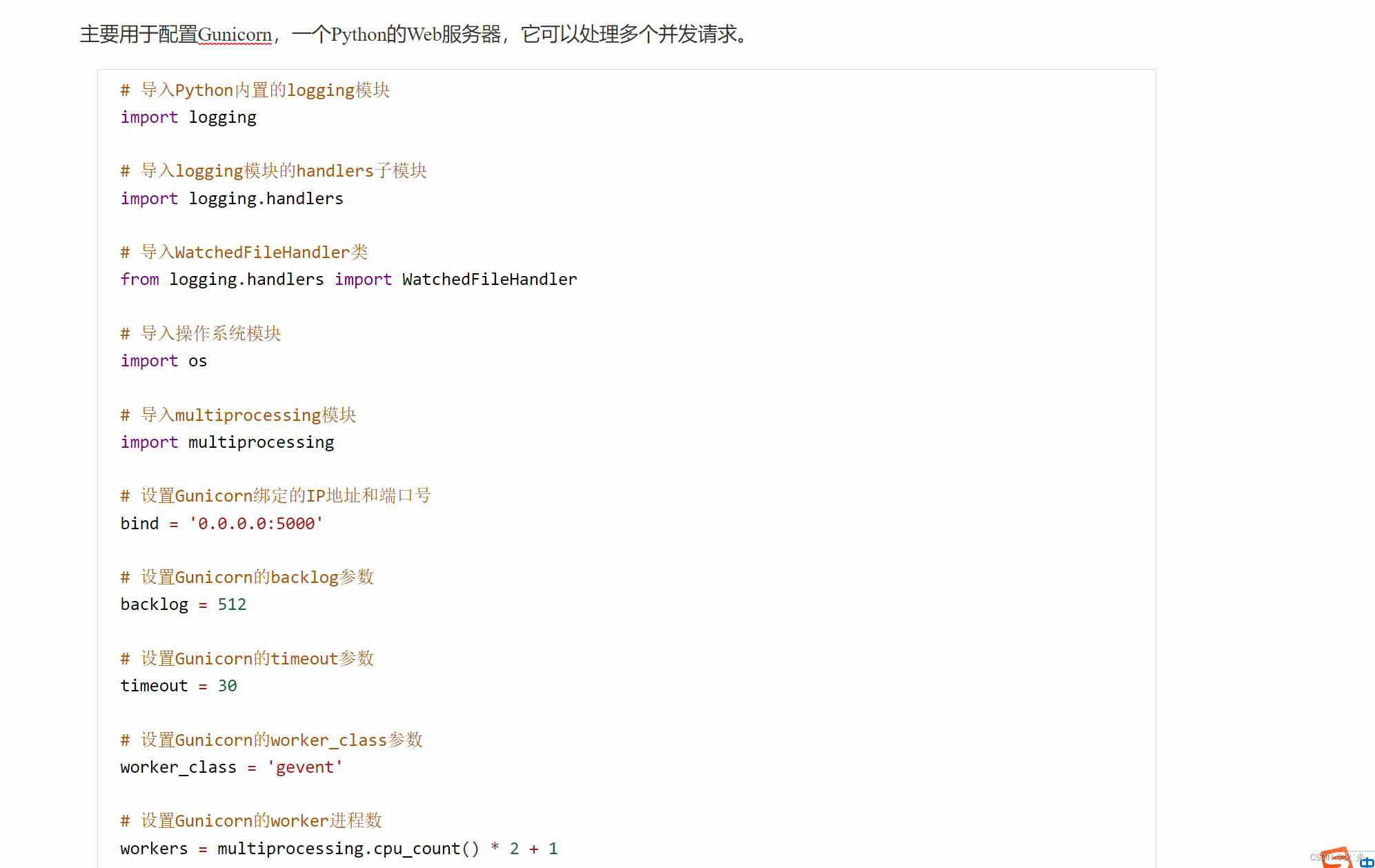This screenshot has height=868, width=1375.
Task: Click the Sogou input method icon
Action: 1337,858
